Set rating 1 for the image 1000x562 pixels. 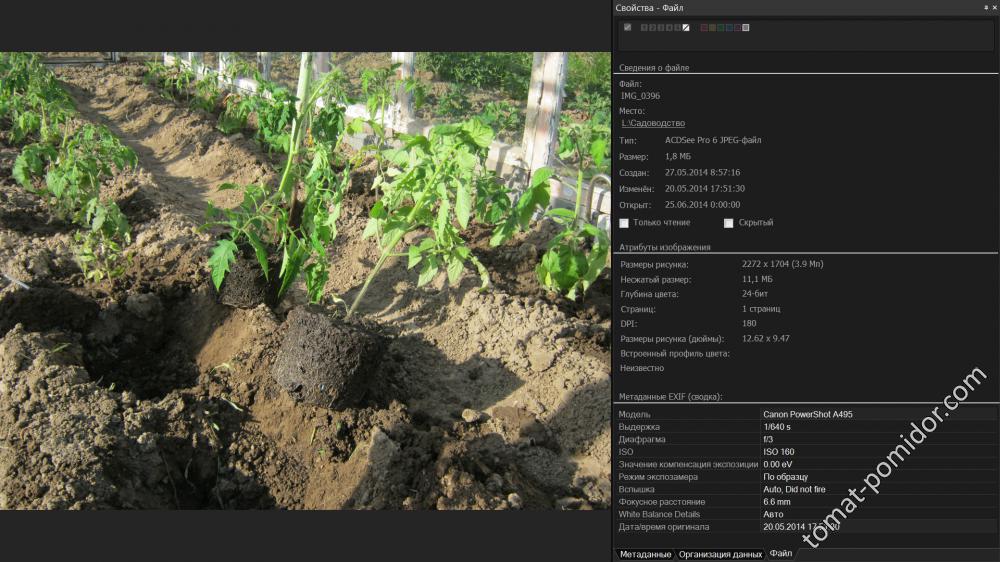(x=644, y=27)
